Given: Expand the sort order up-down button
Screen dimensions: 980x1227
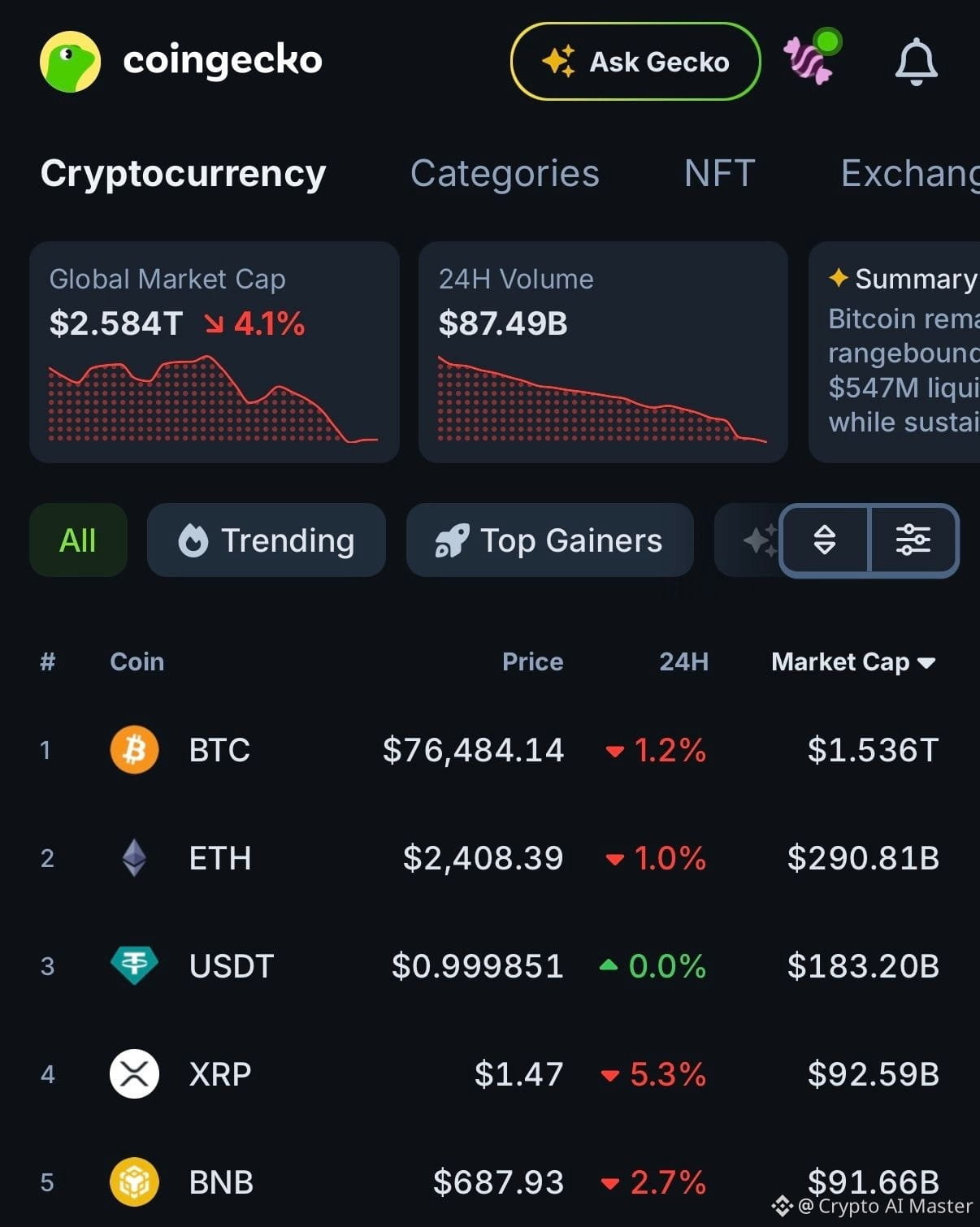Looking at the screenshot, I should (825, 540).
